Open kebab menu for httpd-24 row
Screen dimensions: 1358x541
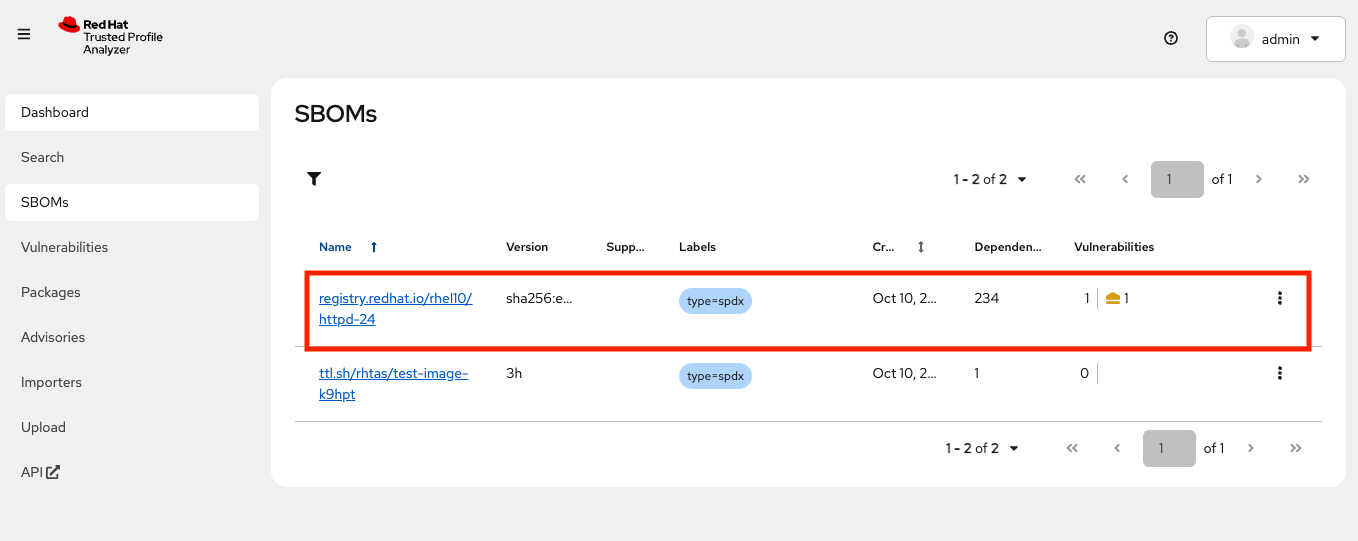click(1279, 298)
